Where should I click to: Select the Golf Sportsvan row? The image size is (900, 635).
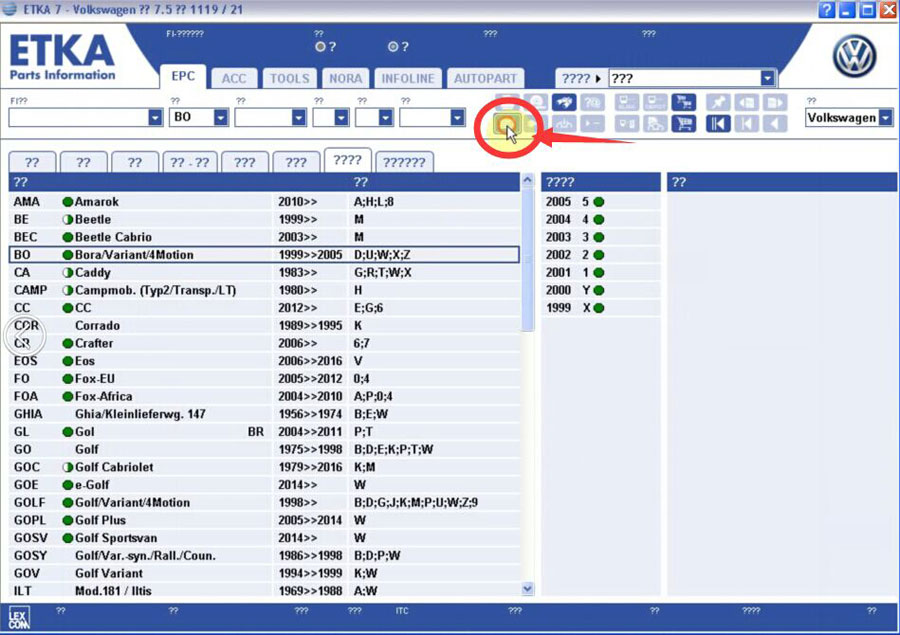tap(264, 538)
